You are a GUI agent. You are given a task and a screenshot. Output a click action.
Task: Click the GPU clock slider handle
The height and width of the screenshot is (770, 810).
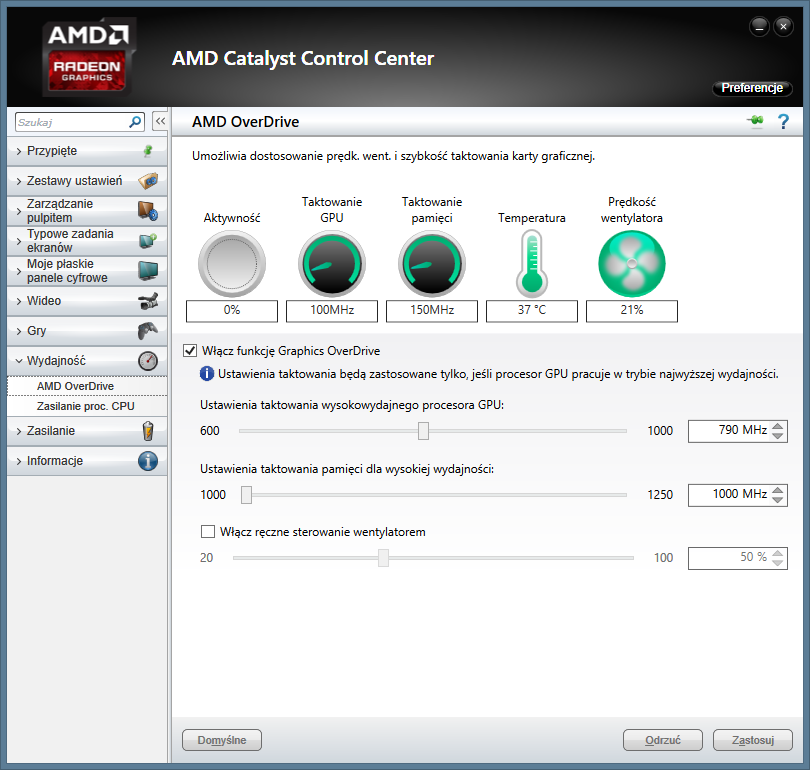pos(423,431)
